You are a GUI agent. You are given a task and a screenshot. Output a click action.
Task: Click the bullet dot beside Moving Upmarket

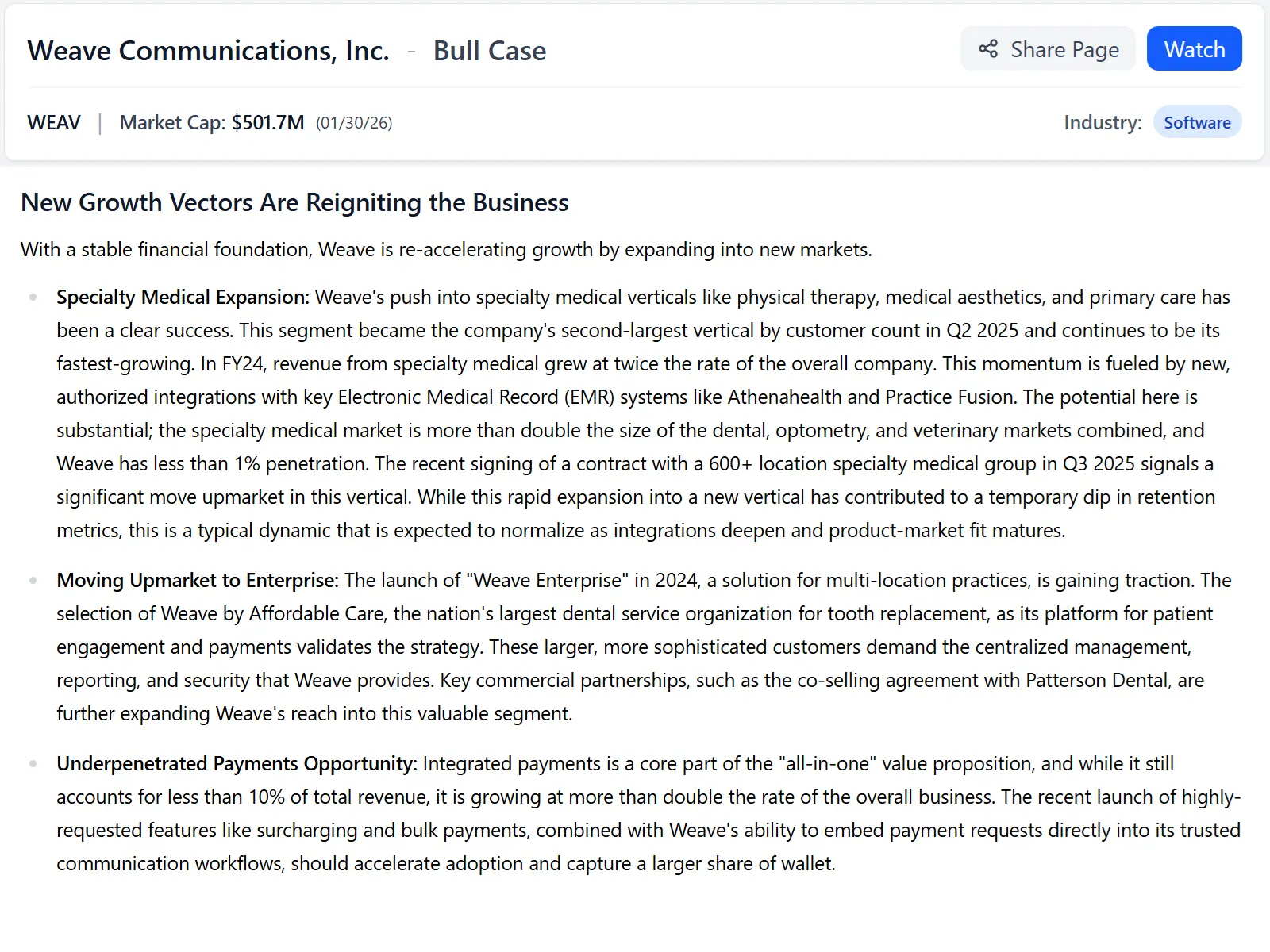click(33, 581)
